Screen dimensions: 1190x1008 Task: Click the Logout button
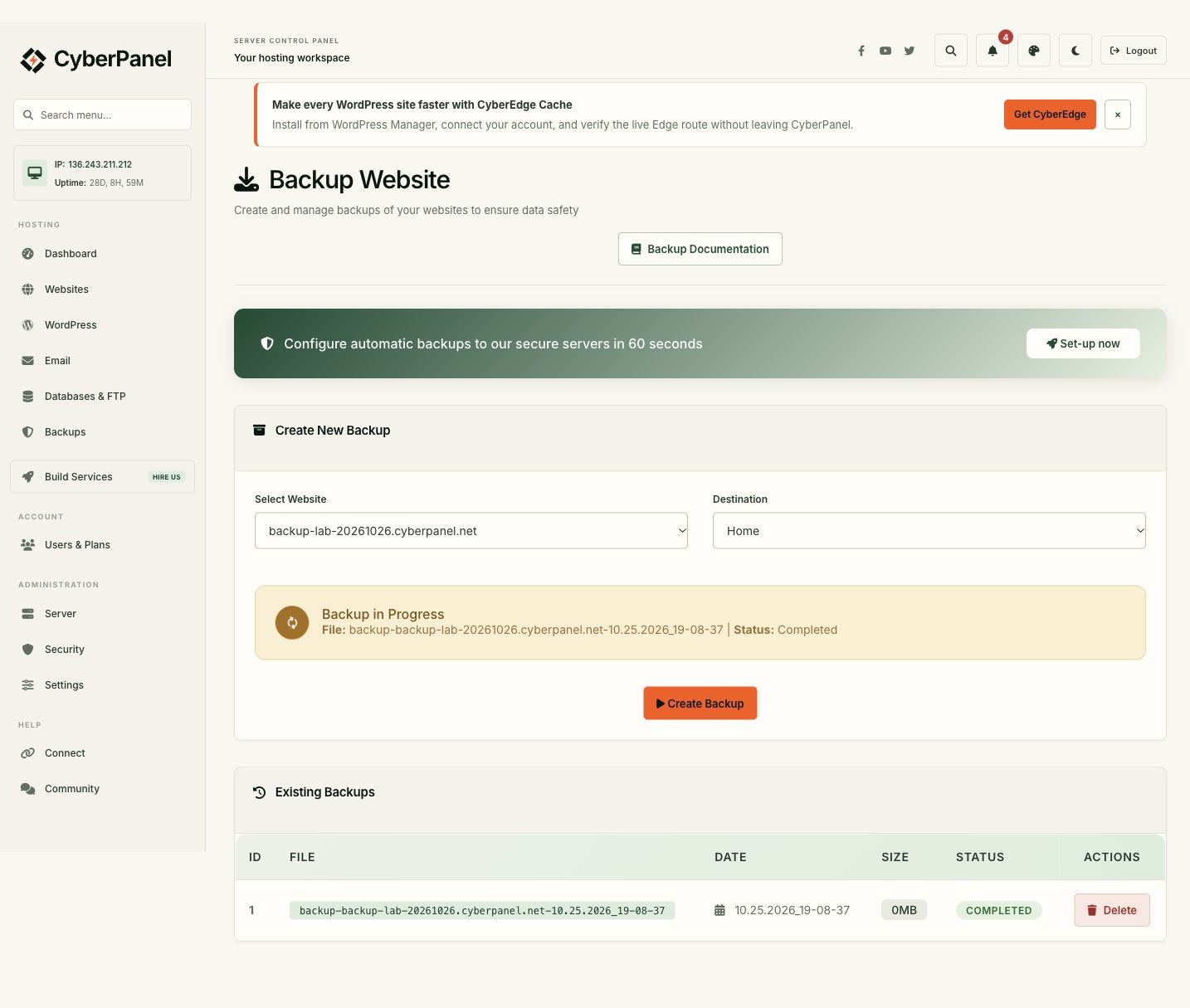(x=1134, y=51)
